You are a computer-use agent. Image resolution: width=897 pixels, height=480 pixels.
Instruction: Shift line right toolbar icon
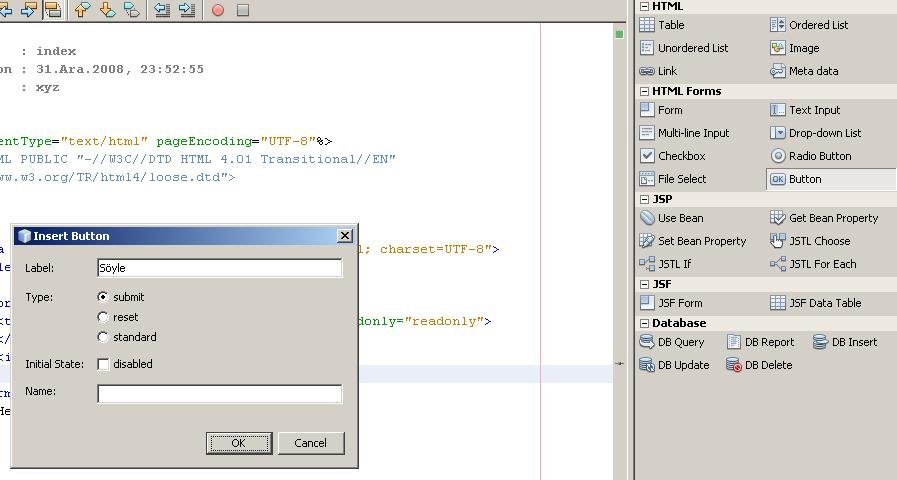point(187,10)
